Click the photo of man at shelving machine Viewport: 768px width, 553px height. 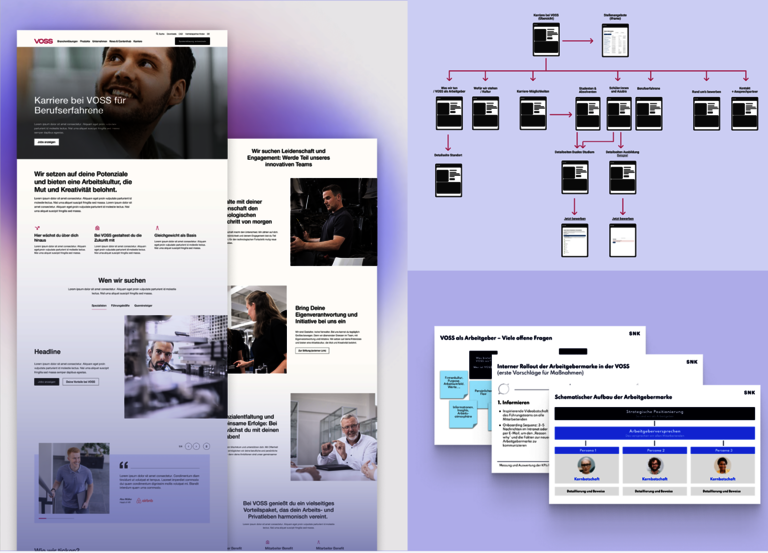coord(176,366)
